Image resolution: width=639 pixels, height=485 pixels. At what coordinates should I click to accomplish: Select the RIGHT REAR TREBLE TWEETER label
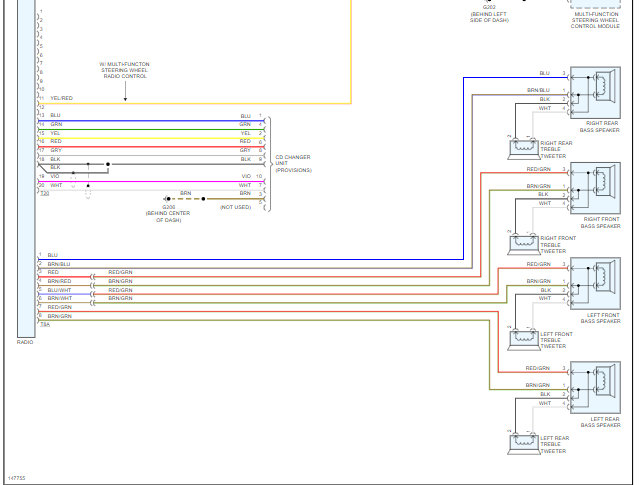(556, 150)
